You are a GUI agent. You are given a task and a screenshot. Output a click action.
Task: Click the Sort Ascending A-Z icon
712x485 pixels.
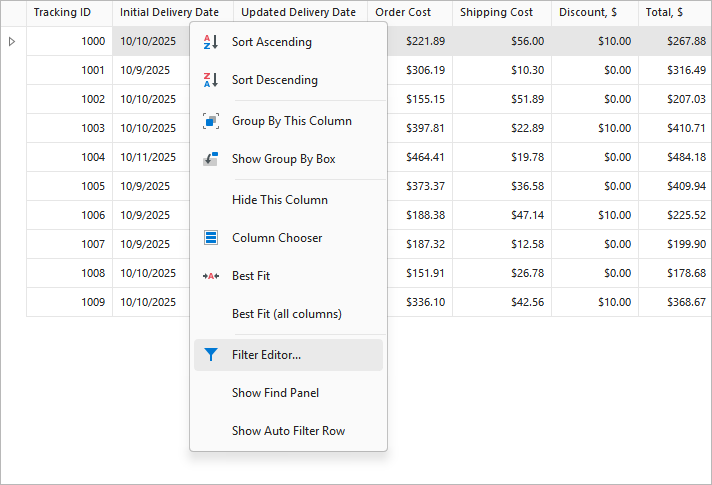[211, 42]
